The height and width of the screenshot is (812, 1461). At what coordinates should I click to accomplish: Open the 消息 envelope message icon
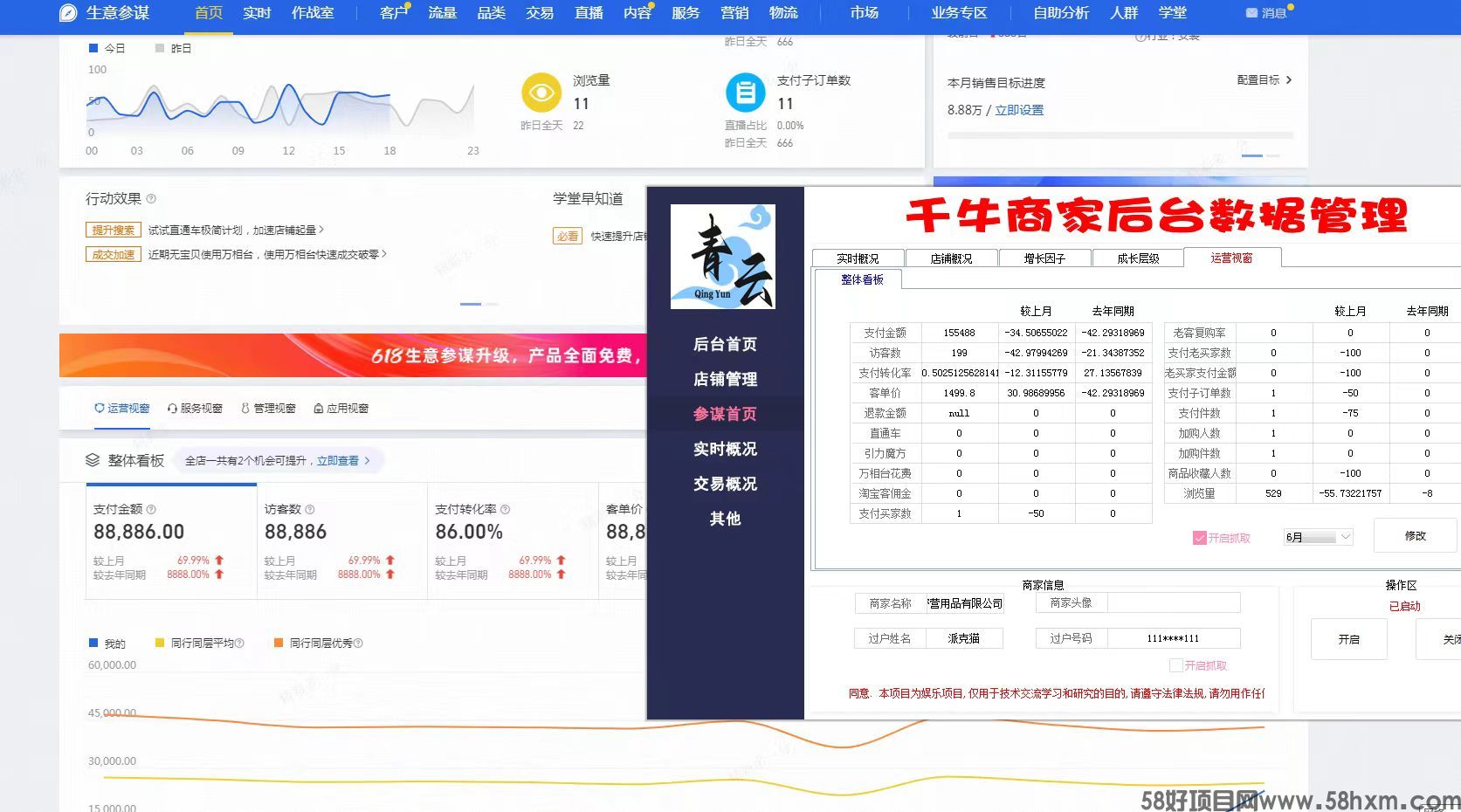[x=1251, y=13]
